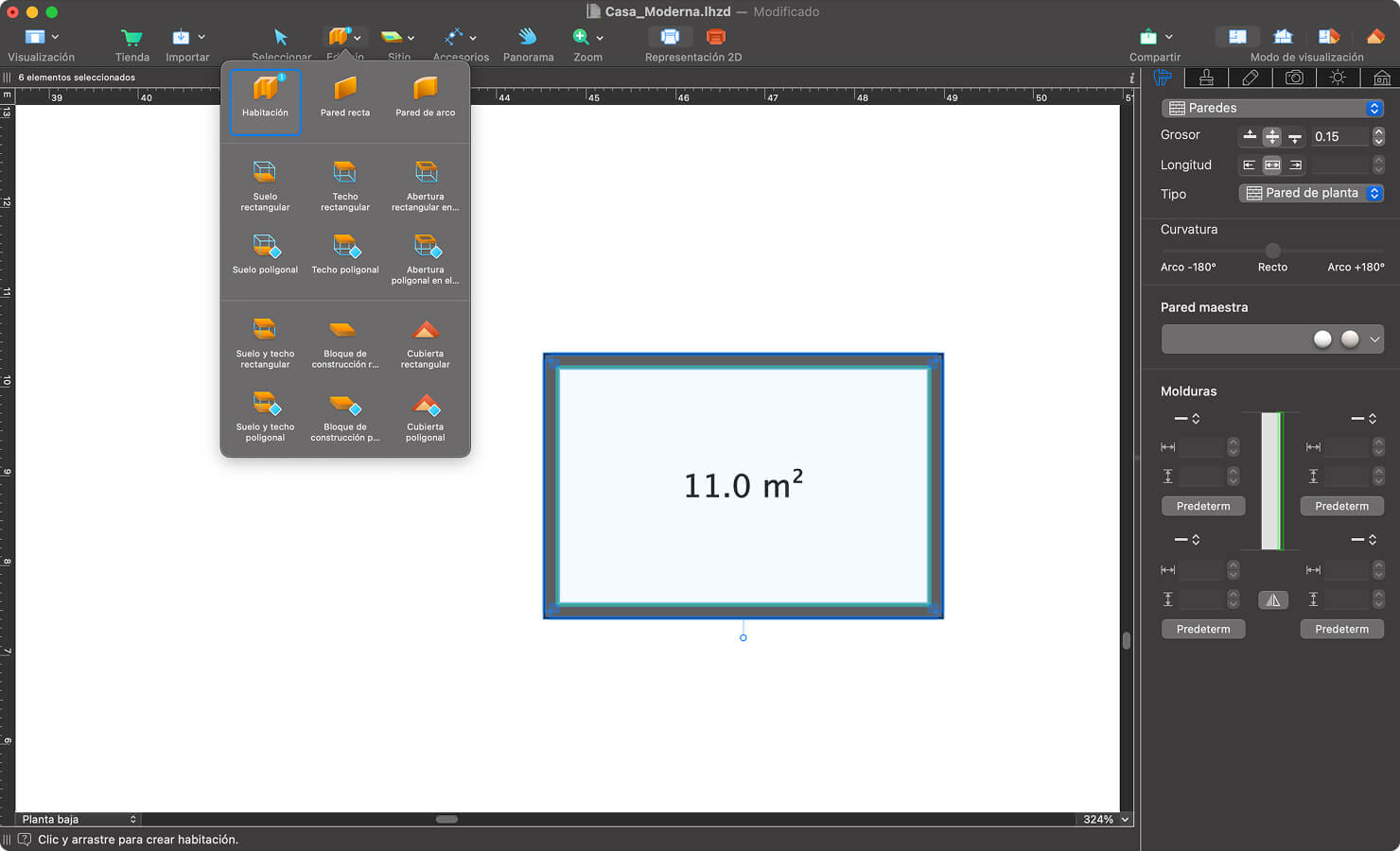
Task: Set Longitud anchor to left end
Action: coord(1250,165)
